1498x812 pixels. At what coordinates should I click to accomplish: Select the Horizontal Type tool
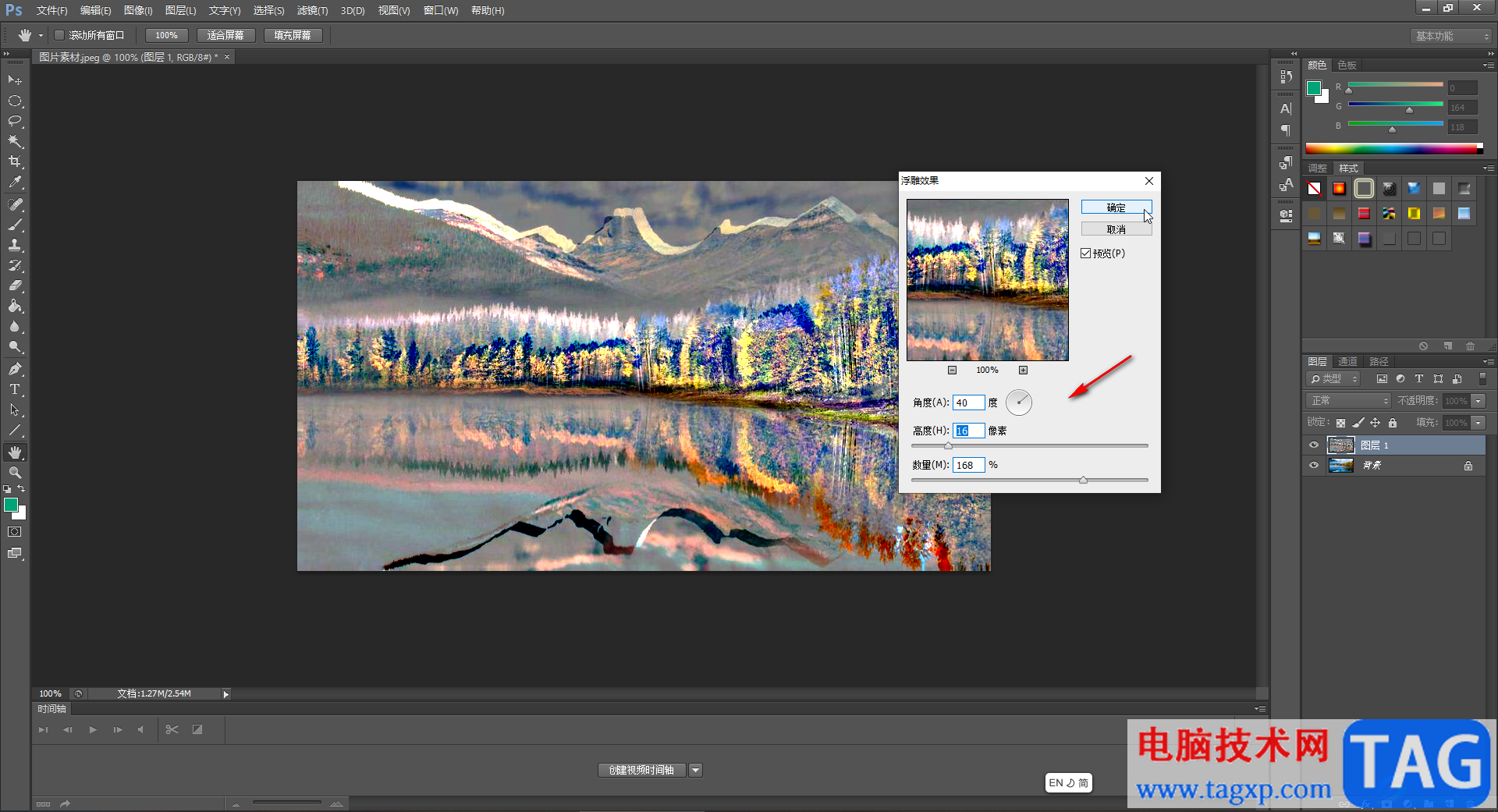(x=15, y=389)
